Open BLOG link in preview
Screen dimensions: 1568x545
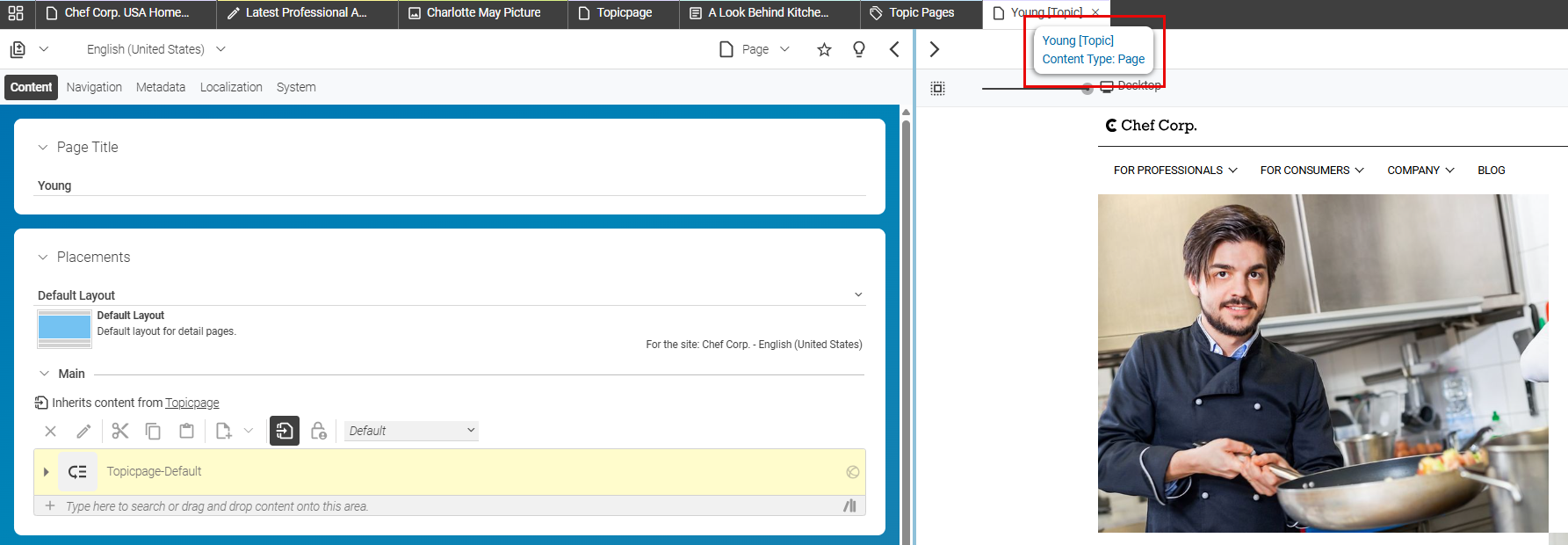[x=1492, y=171]
